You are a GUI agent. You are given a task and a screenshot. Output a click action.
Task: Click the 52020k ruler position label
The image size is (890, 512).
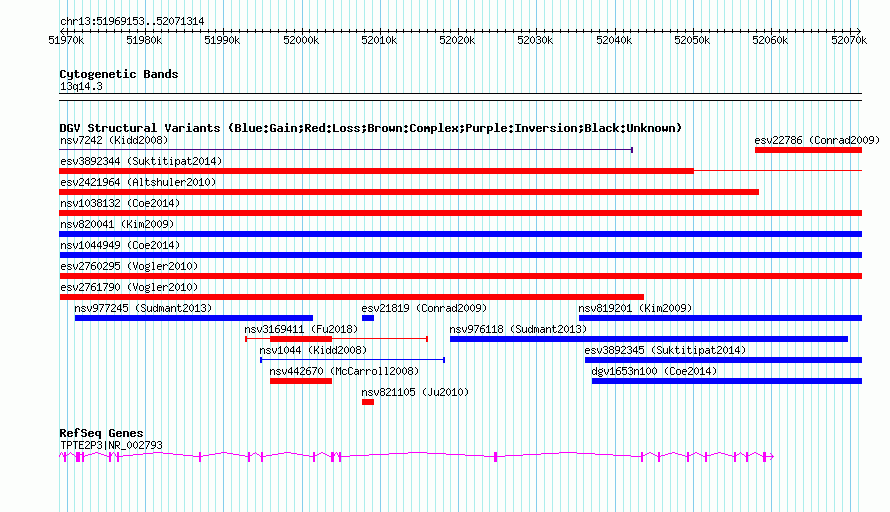pos(457,41)
